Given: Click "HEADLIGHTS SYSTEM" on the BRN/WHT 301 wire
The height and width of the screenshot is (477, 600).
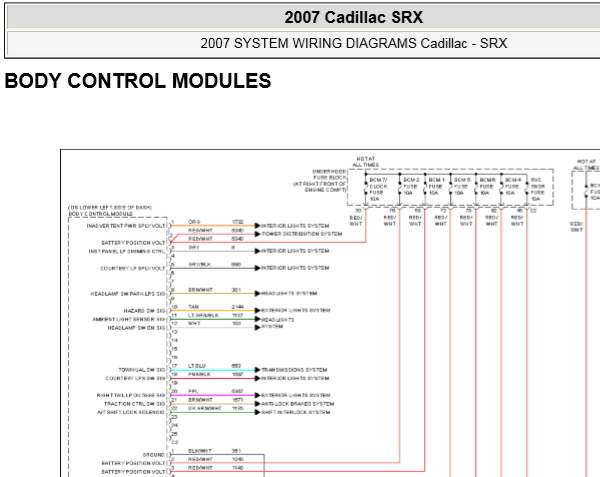Looking at the screenshot, I should [289, 294].
